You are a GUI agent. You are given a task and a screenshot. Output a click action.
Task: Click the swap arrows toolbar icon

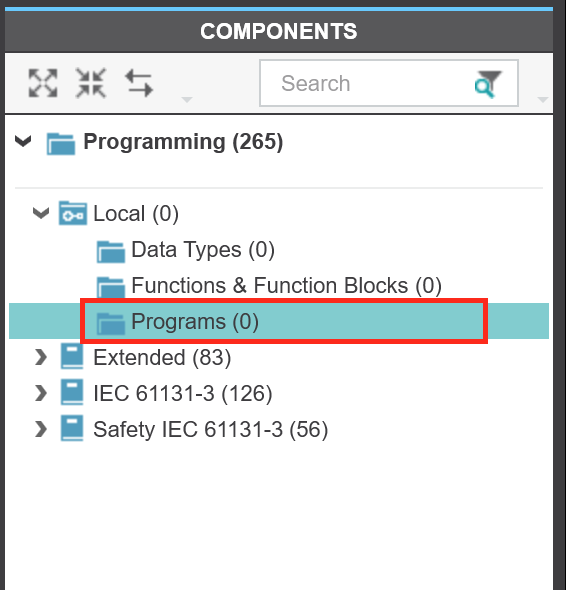pyautogui.click(x=139, y=83)
